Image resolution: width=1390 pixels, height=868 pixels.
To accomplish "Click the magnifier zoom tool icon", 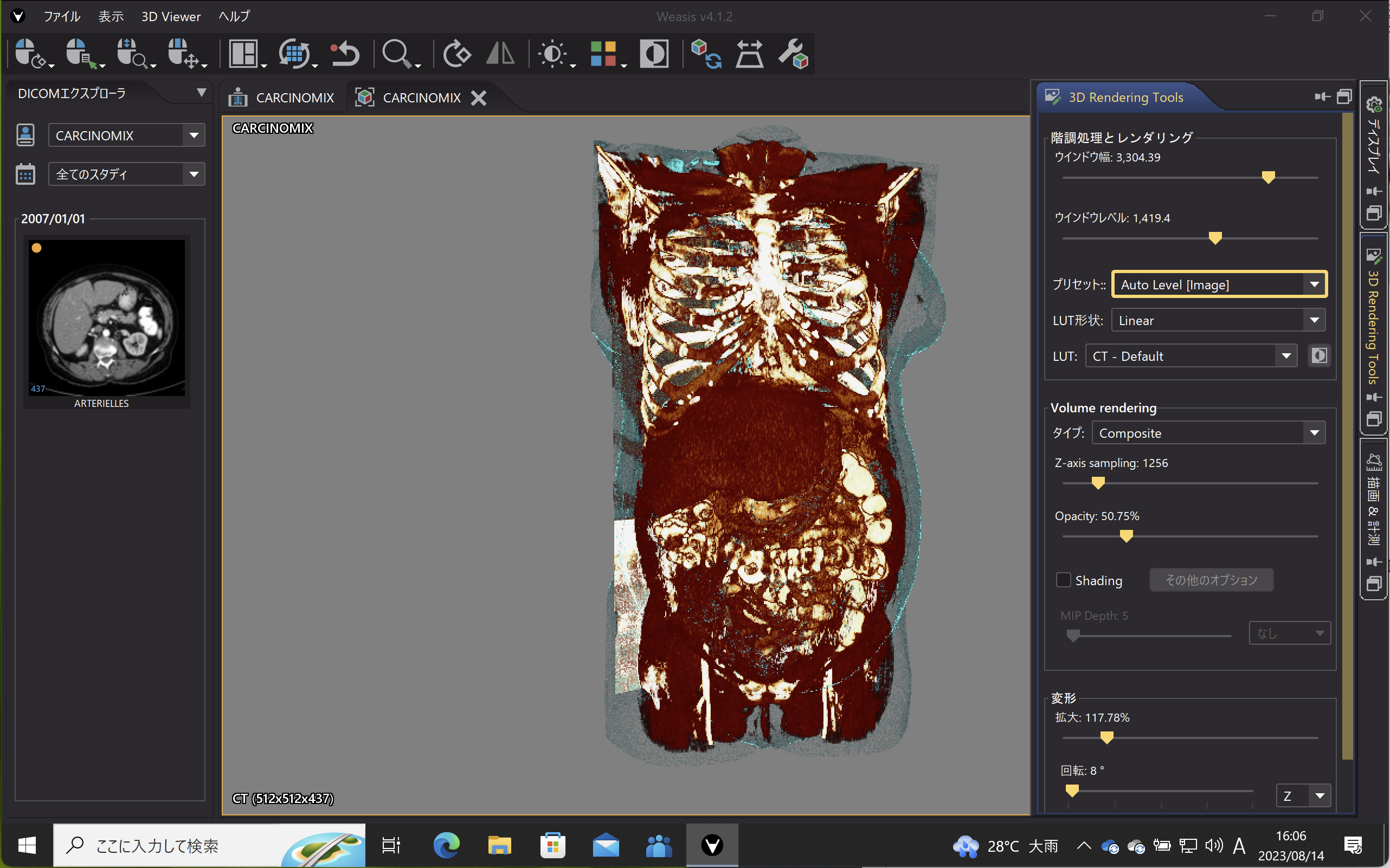I will (x=396, y=54).
